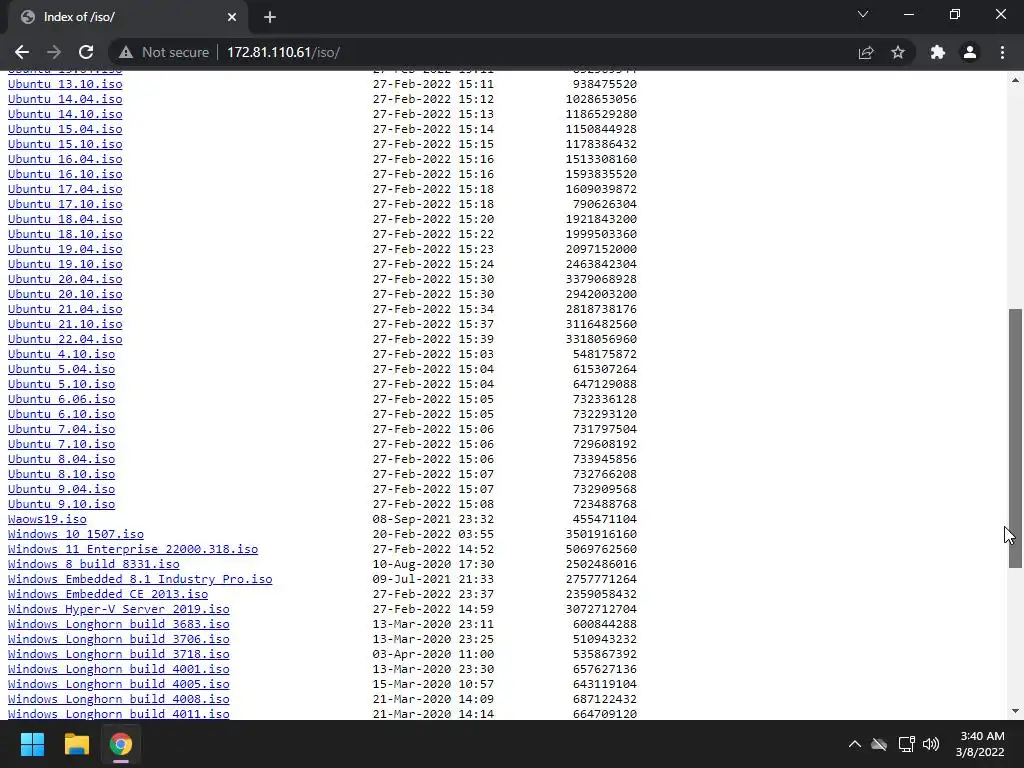1024x768 pixels.
Task: Open the network status tray icon
Action: (x=906, y=744)
